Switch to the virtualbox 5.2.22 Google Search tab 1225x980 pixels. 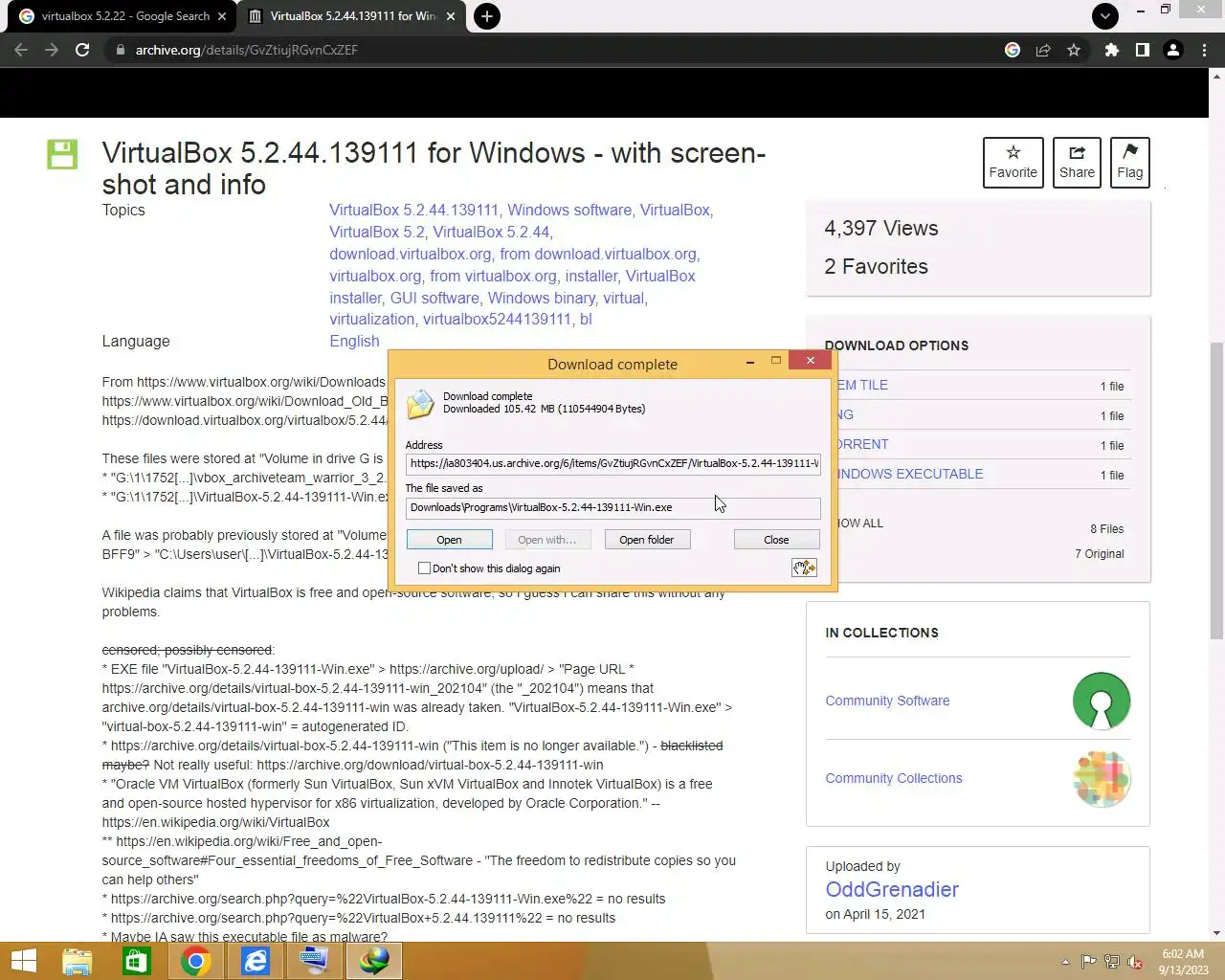(x=123, y=16)
